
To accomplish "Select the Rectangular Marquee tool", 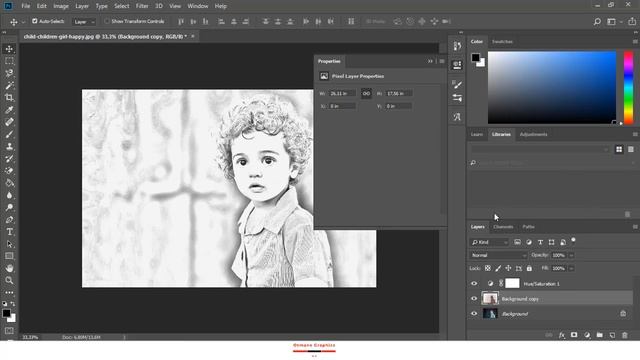I will point(9,61).
